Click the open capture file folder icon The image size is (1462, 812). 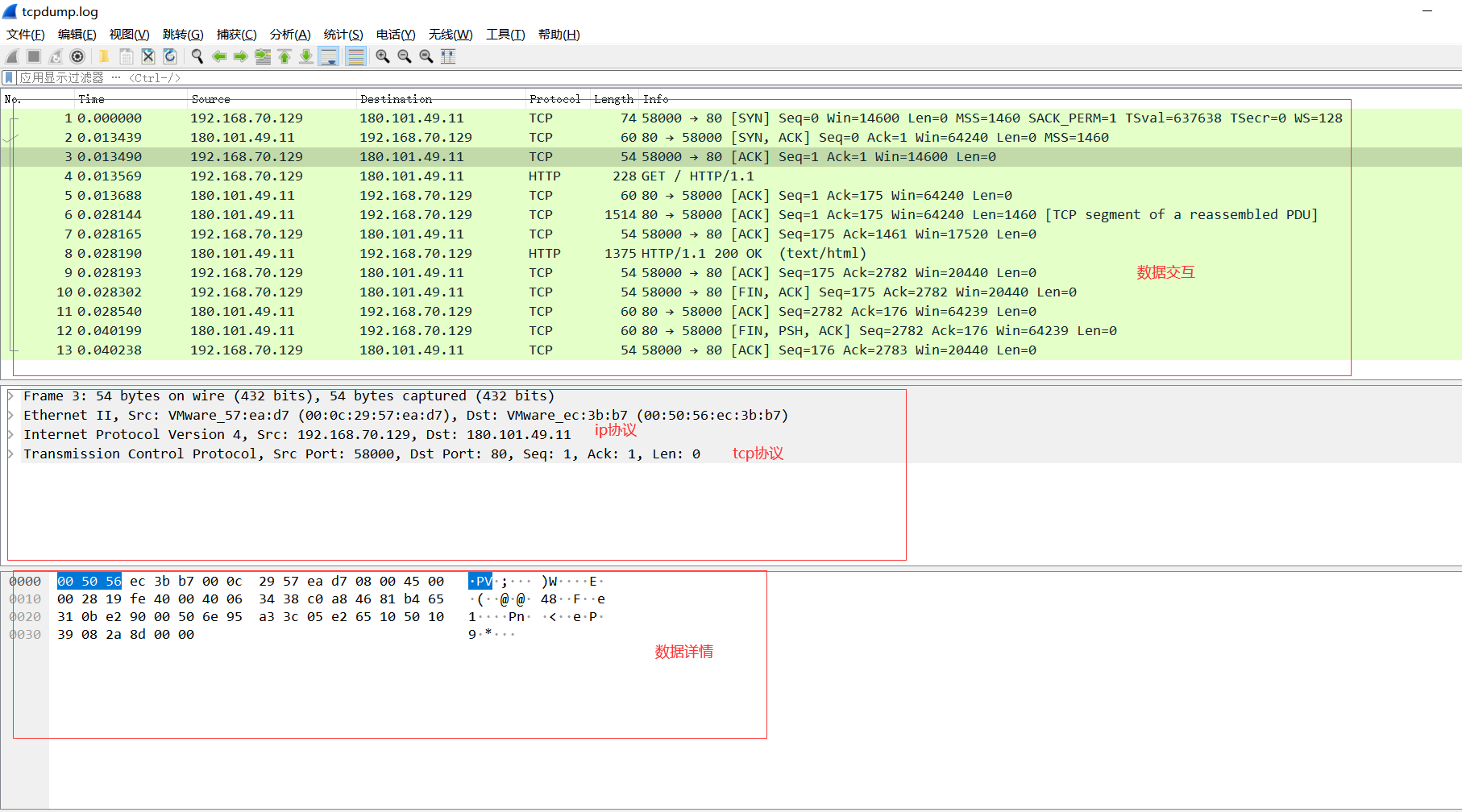click(x=104, y=56)
